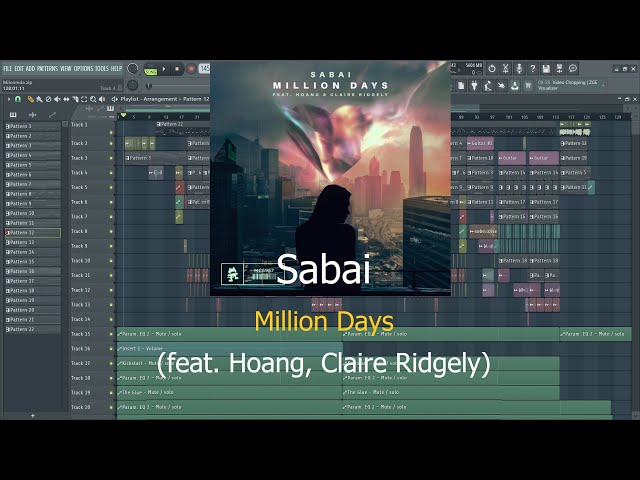
Task: Open the Playlist options arrow menu
Action: (x=9, y=99)
